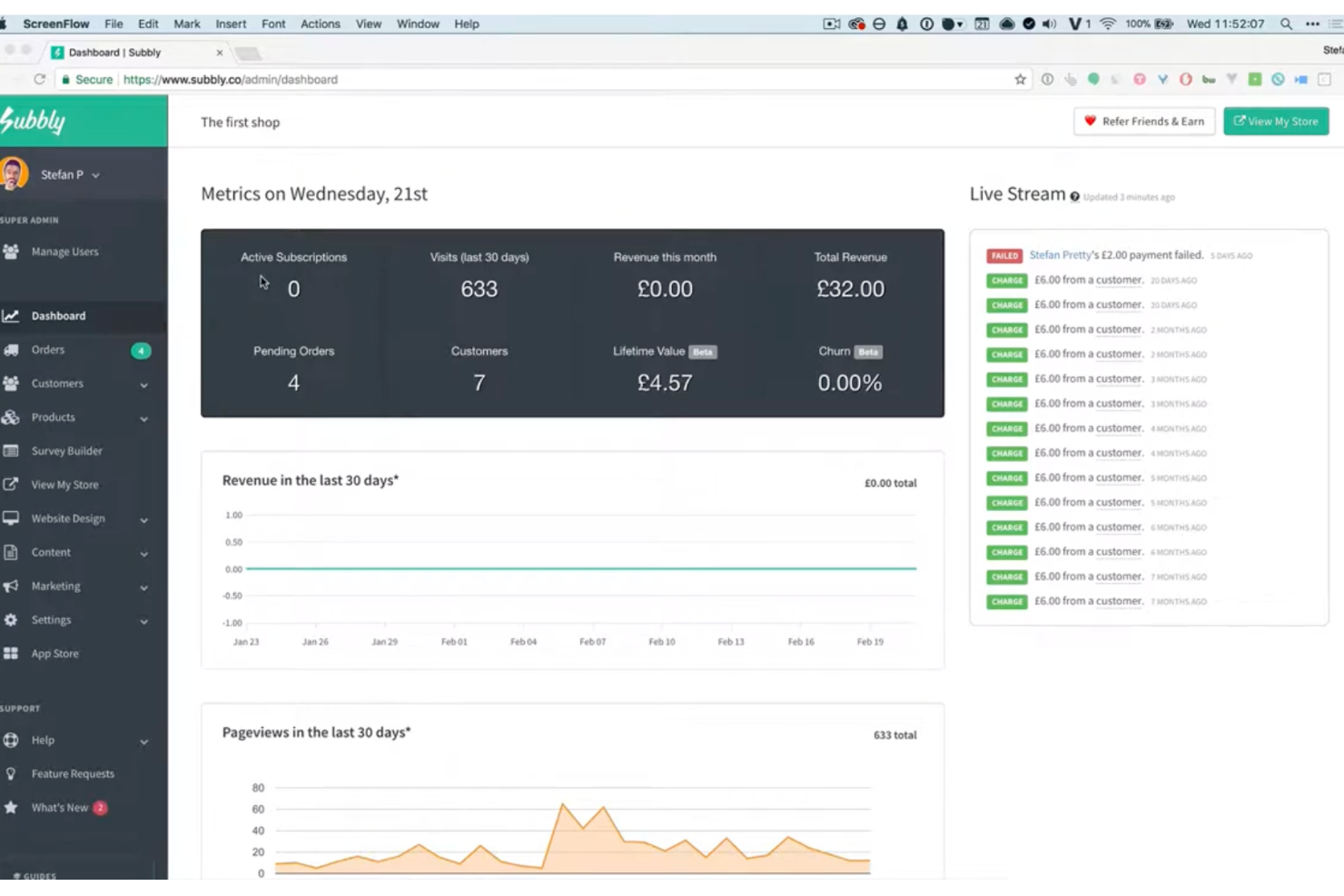Open App Store sidebar link

[x=54, y=654]
